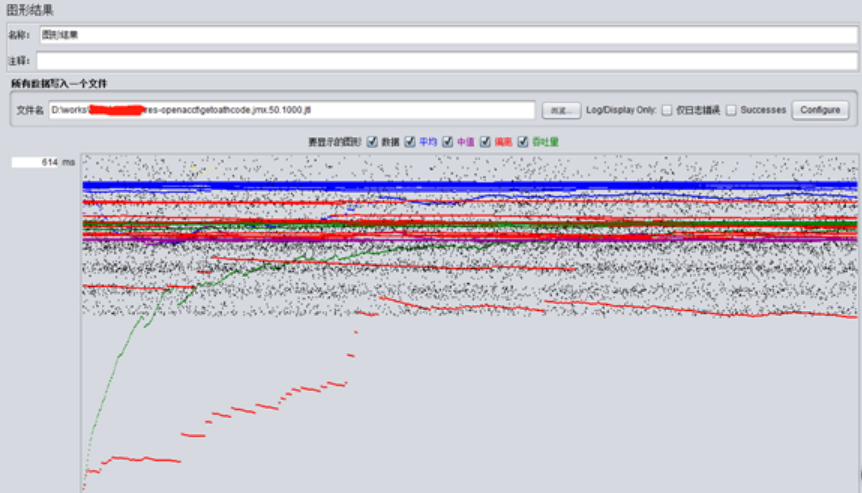The image size is (862, 493).
Task: Click the Log/Display Only label
Action: click(x=621, y=110)
